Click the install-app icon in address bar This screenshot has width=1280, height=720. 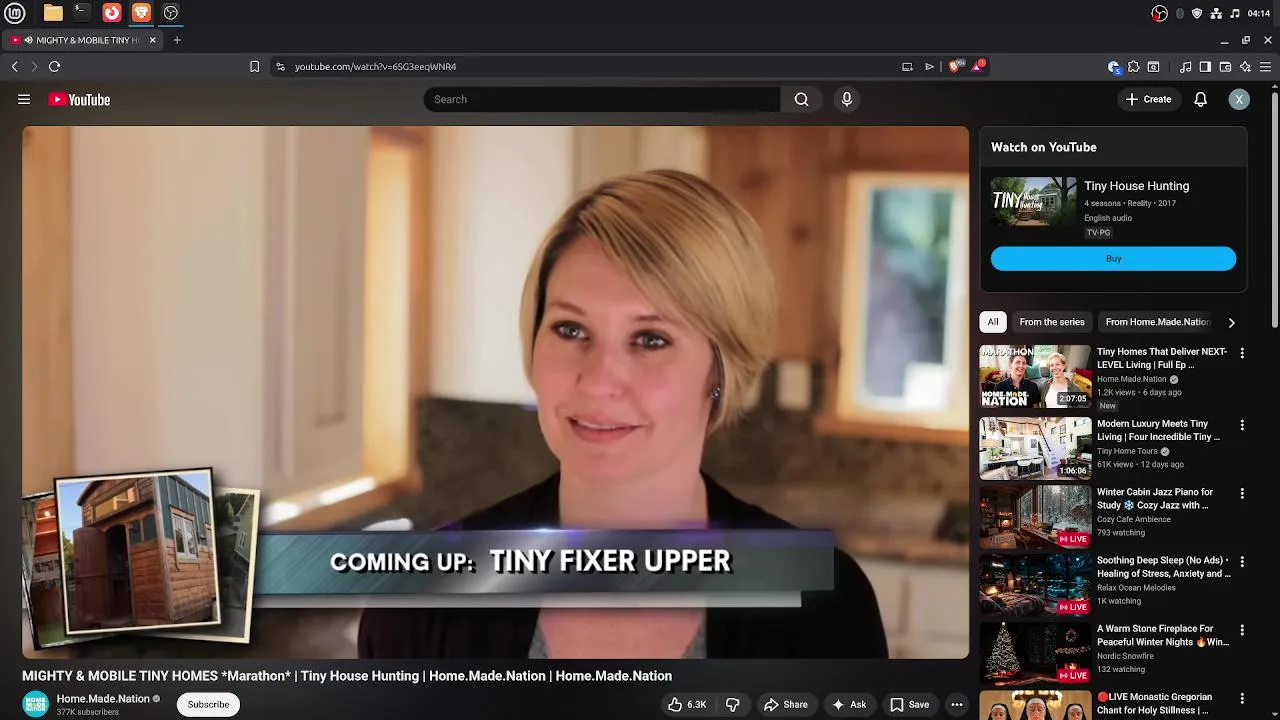(x=907, y=66)
